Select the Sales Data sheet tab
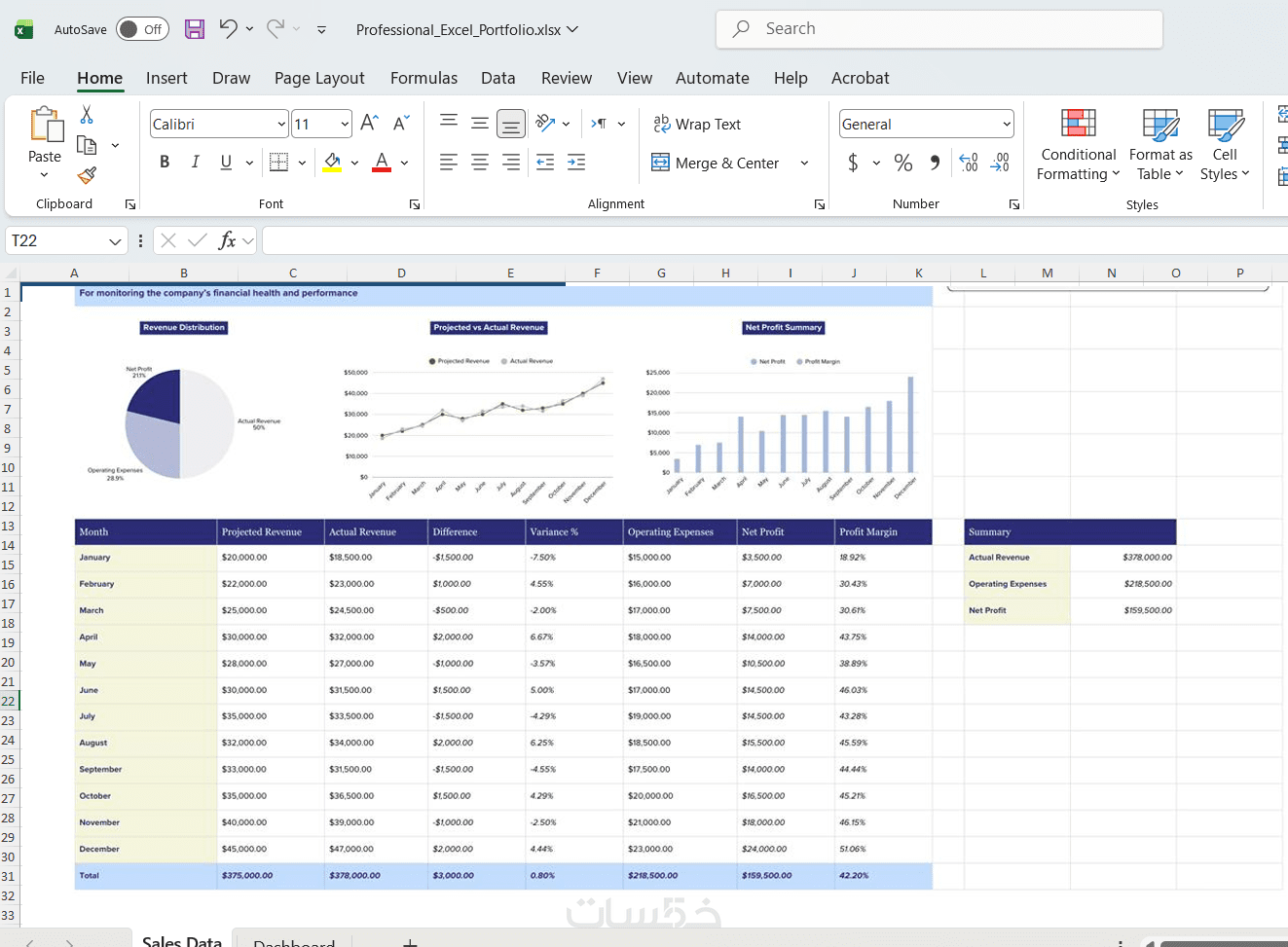 181,940
